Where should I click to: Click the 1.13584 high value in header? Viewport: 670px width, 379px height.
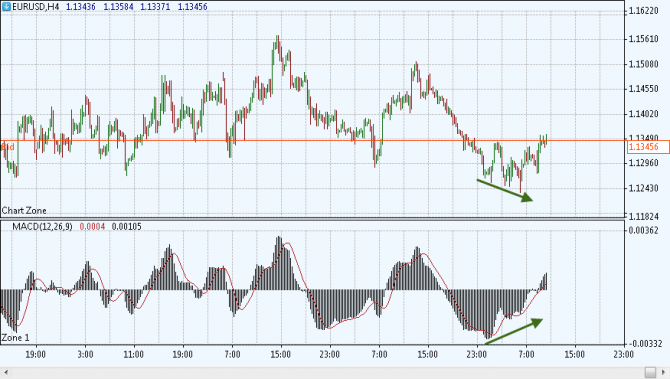118,7
